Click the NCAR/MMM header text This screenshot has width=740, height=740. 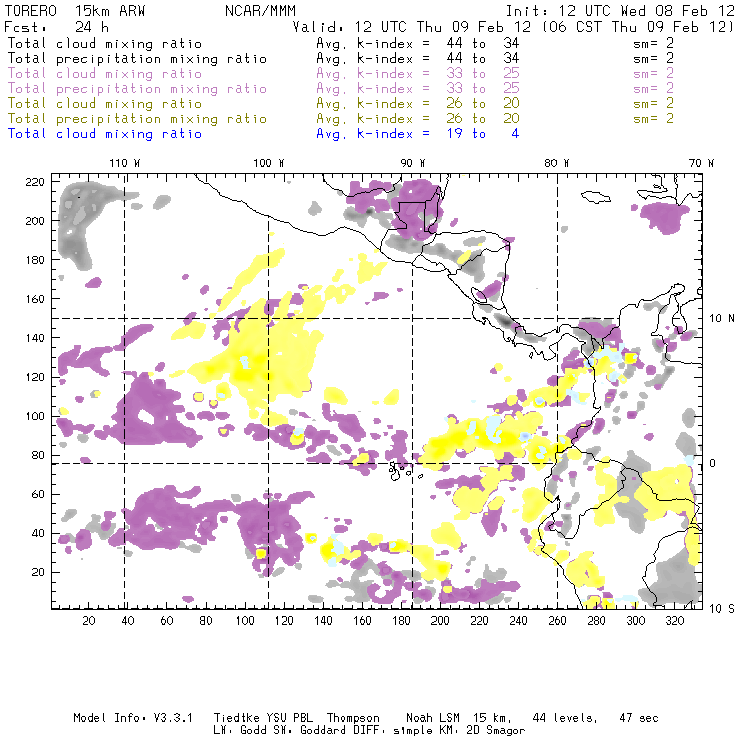pos(260,10)
